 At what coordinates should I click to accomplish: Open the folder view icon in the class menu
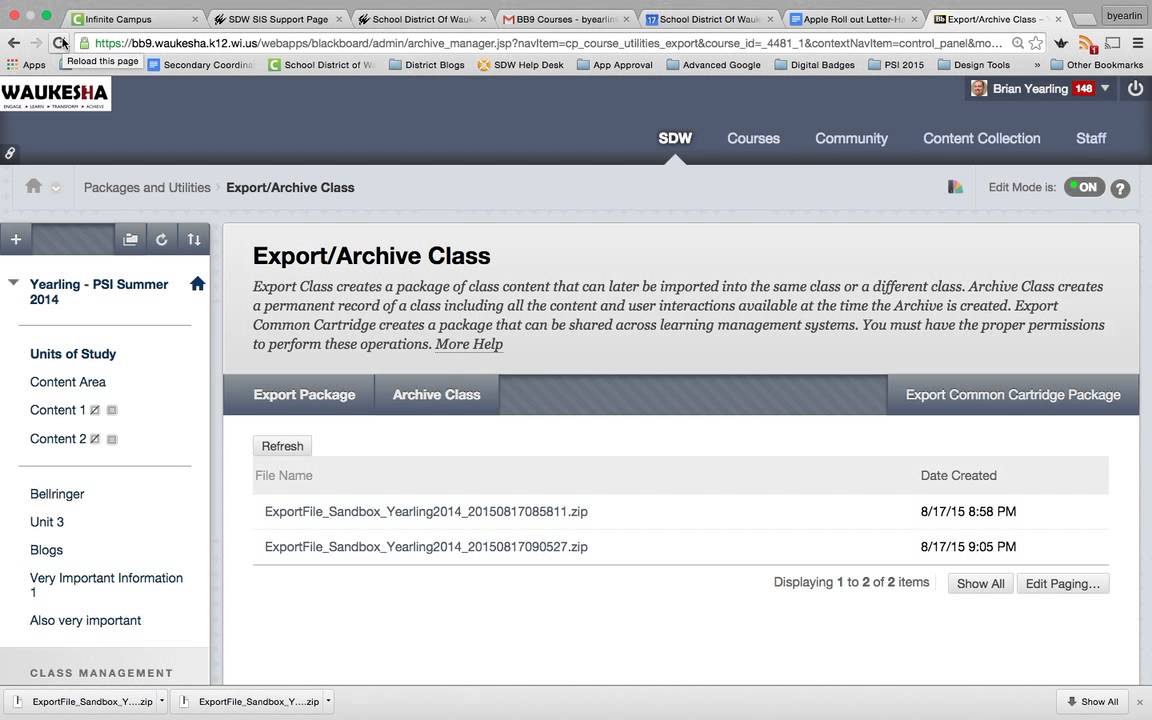130,239
